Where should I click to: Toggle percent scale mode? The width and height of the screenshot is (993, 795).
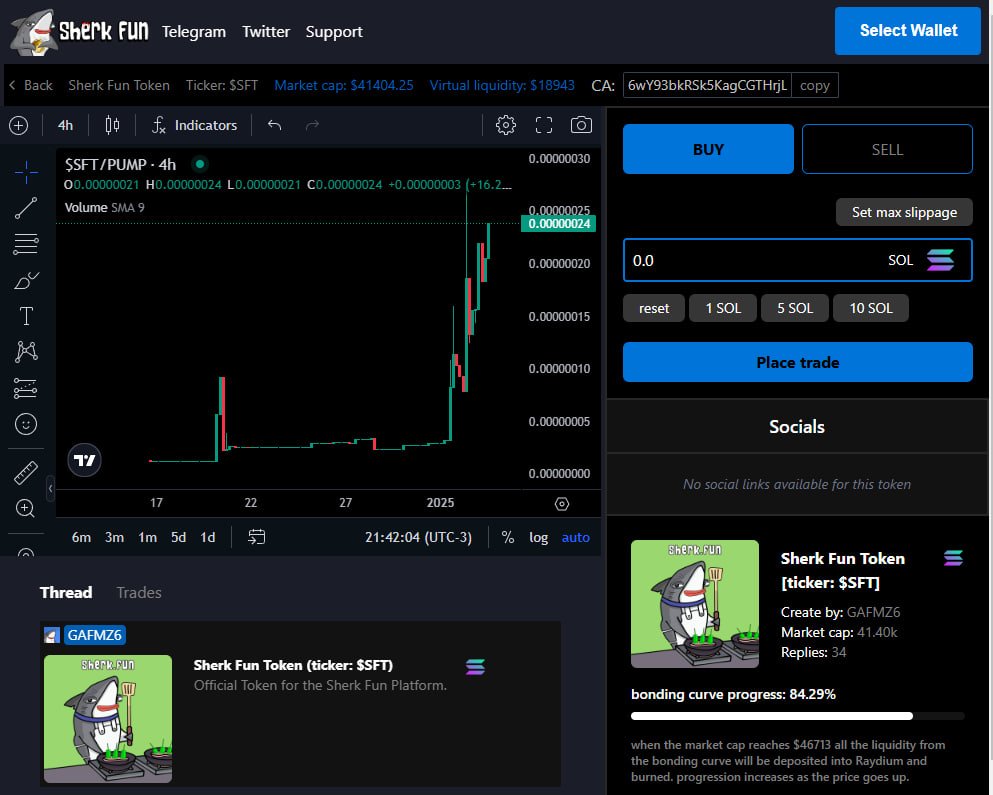pyautogui.click(x=508, y=537)
